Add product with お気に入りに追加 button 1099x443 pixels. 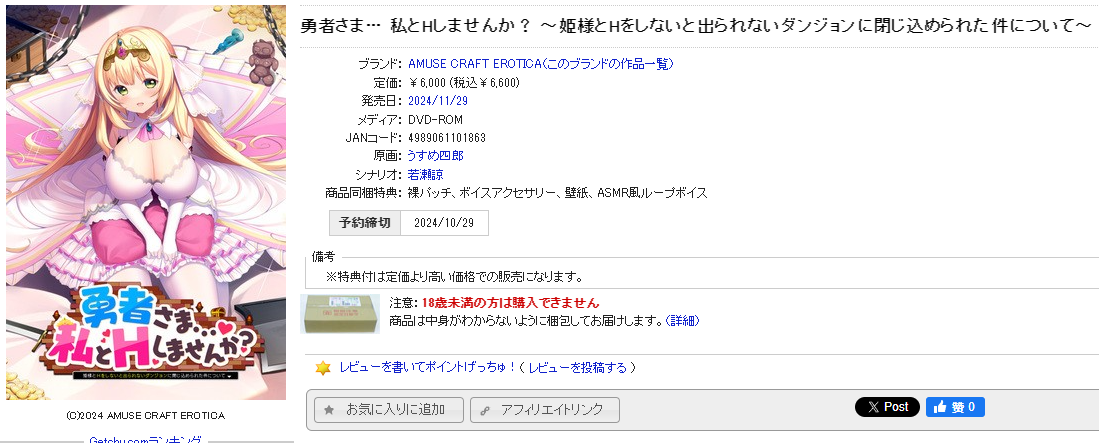coord(389,410)
